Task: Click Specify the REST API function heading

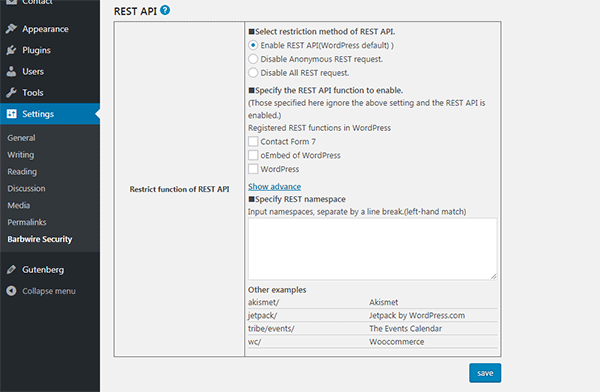Action: click(326, 90)
